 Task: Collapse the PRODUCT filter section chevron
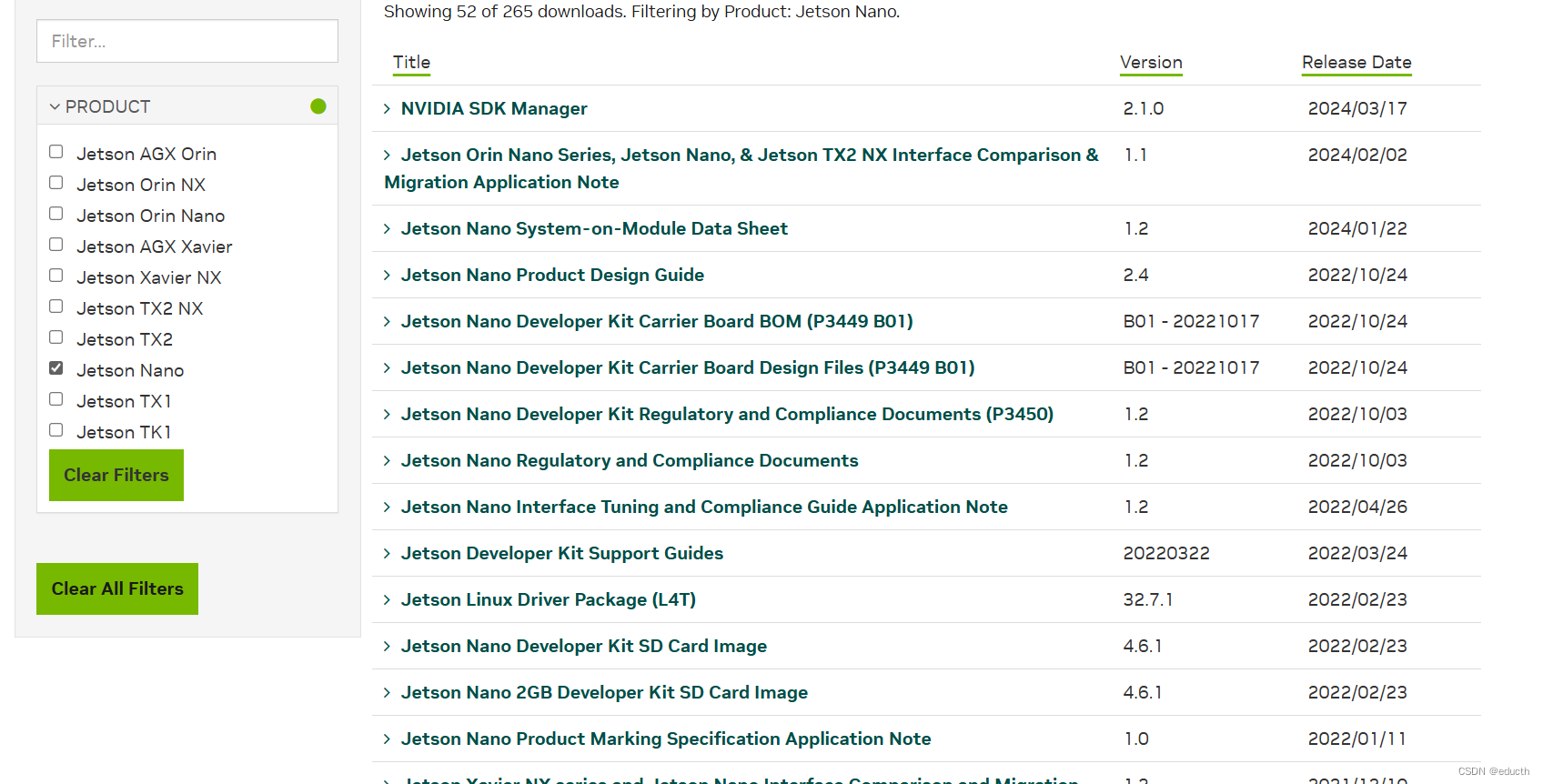click(x=55, y=106)
